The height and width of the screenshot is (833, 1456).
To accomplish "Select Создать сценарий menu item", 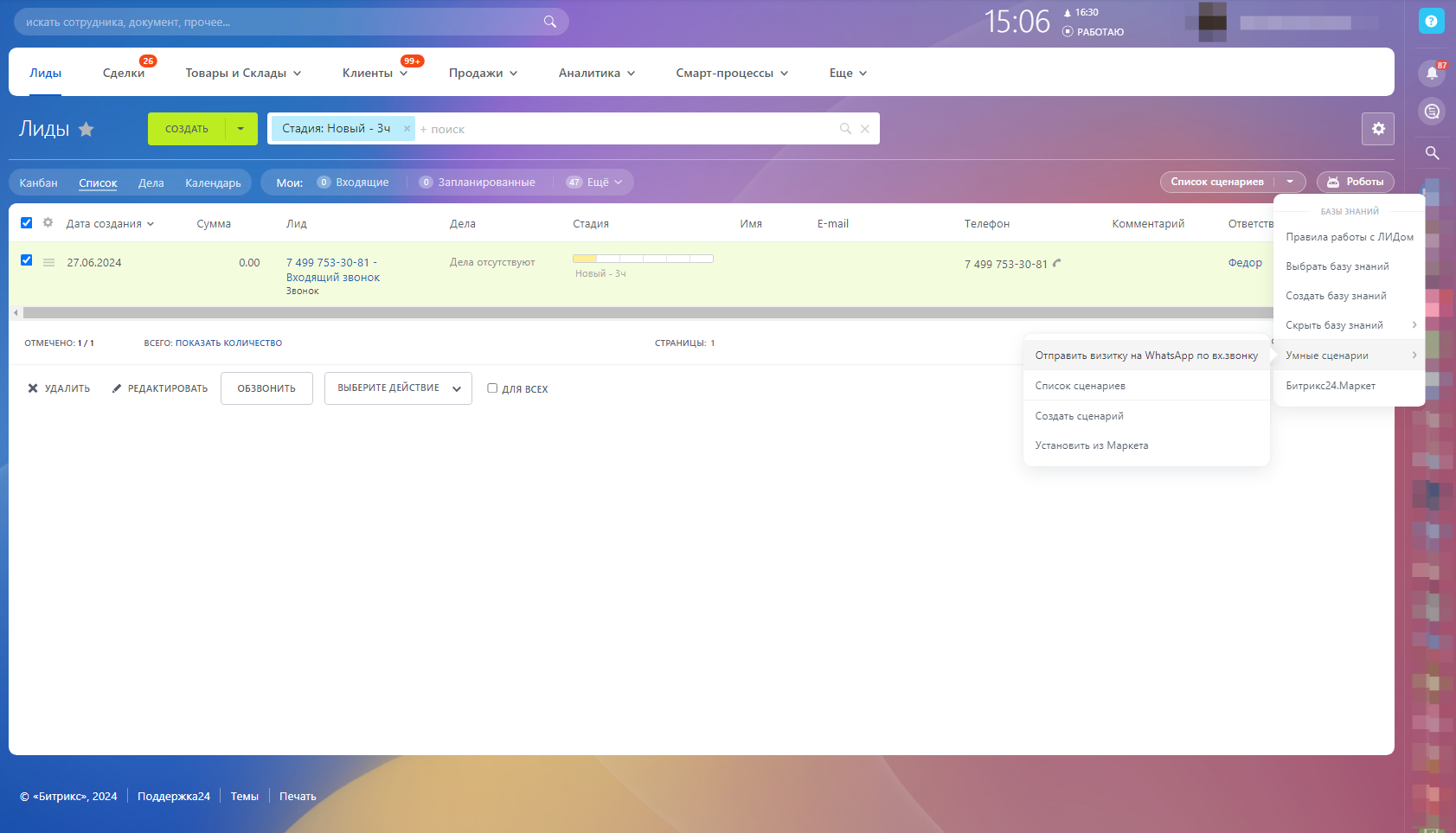I will click(1079, 416).
